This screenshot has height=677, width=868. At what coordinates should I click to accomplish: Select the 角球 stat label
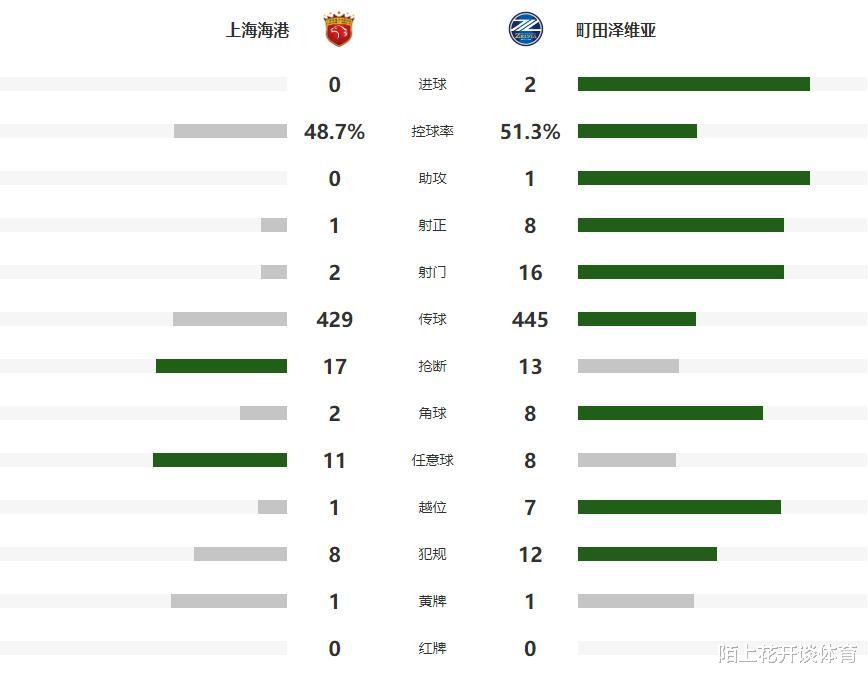433,413
